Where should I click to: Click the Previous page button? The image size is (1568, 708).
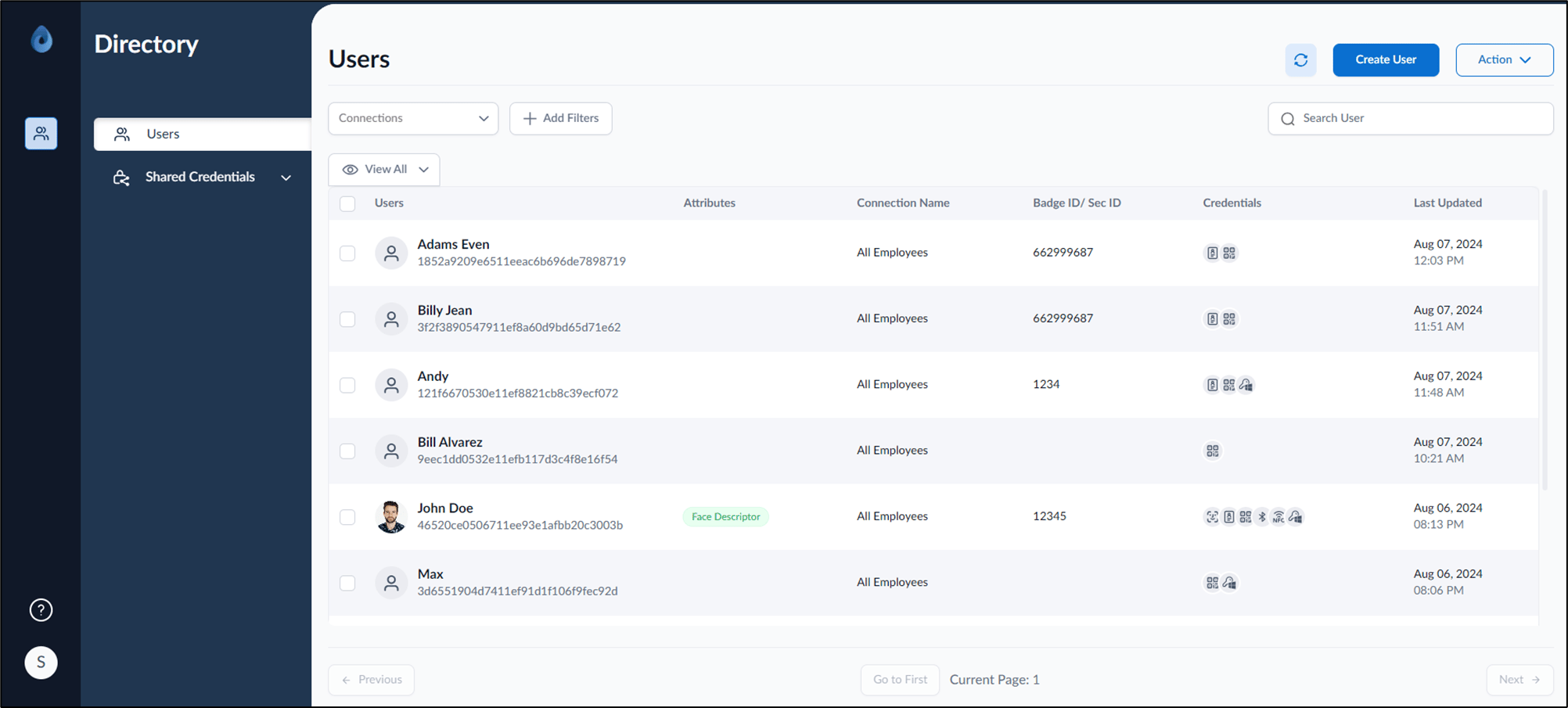(x=372, y=680)
